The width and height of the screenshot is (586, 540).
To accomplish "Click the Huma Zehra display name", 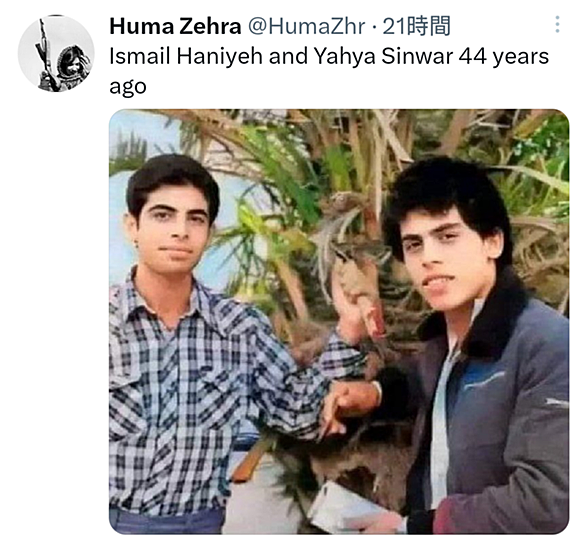I will [x=175, y=27].
